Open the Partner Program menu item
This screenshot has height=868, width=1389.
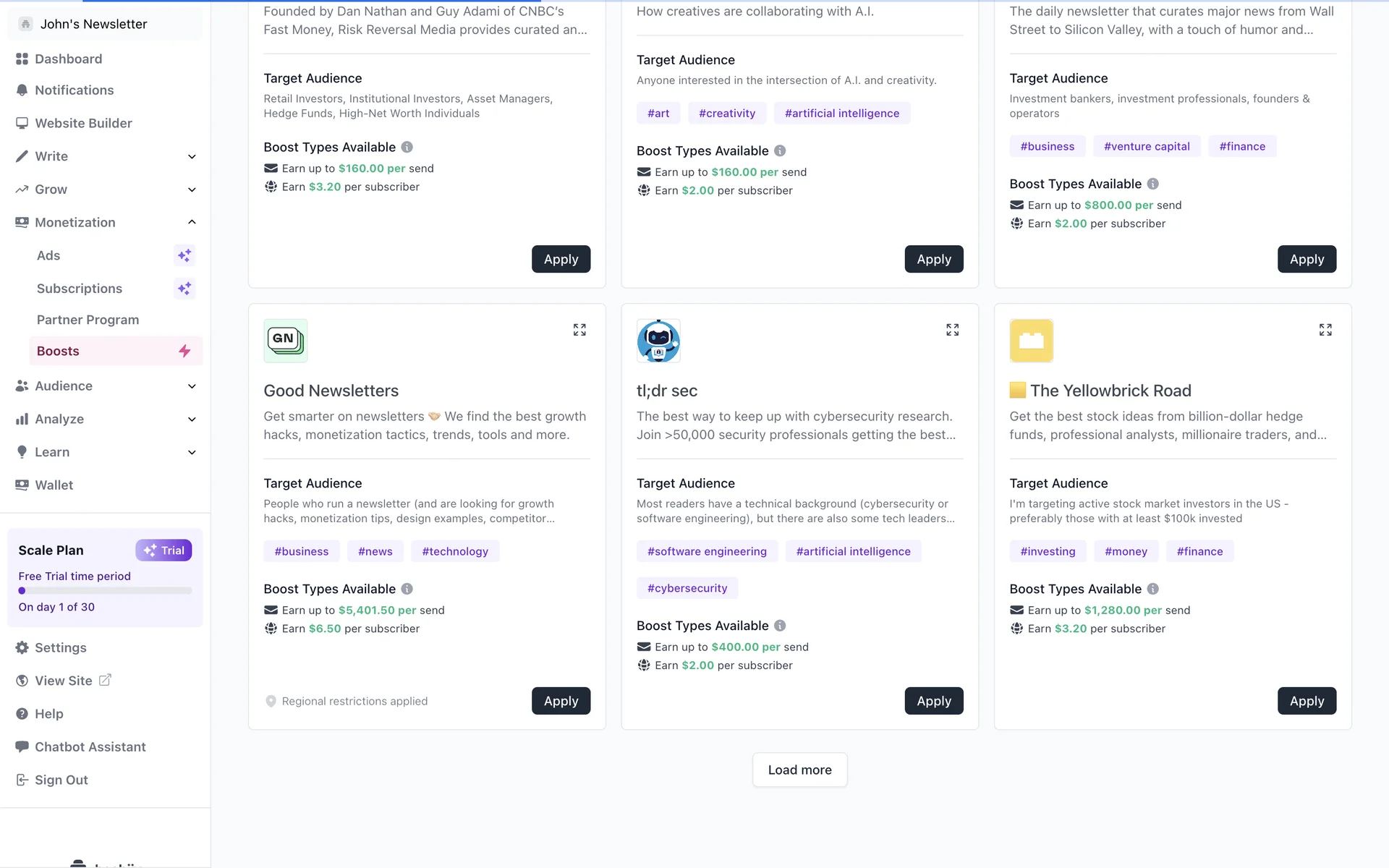click(88, 320)
